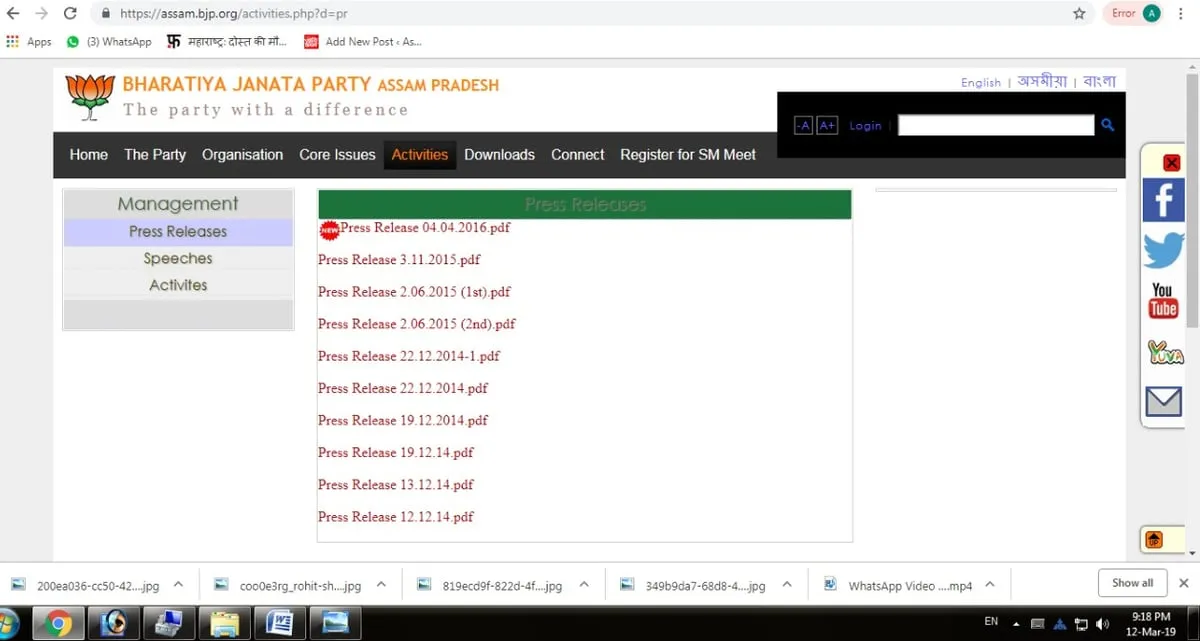Select Activites in Management sidebar

tap(178, 285)
